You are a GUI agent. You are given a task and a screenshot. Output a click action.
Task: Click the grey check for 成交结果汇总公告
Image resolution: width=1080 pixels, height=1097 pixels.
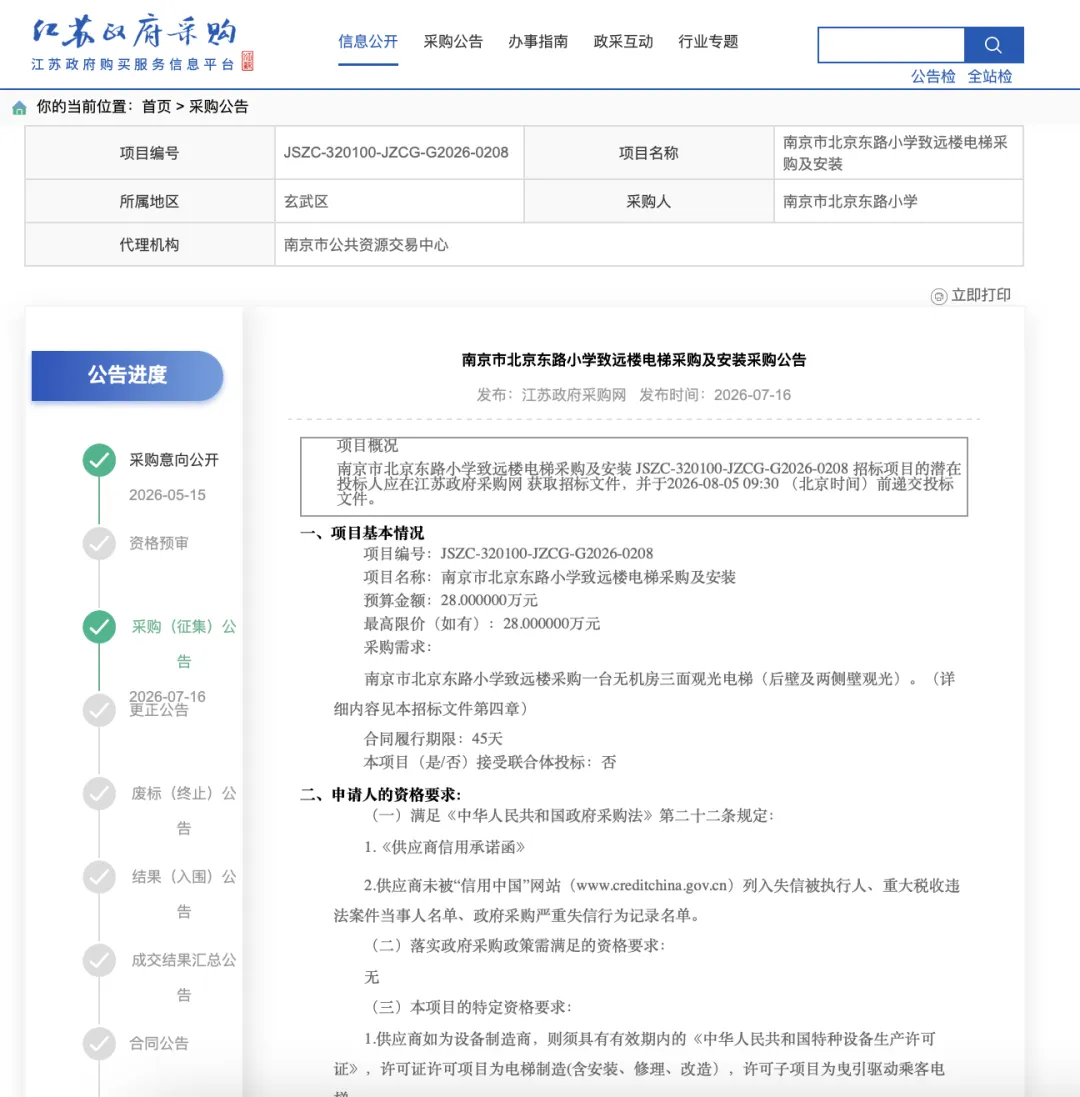(99, 960)
